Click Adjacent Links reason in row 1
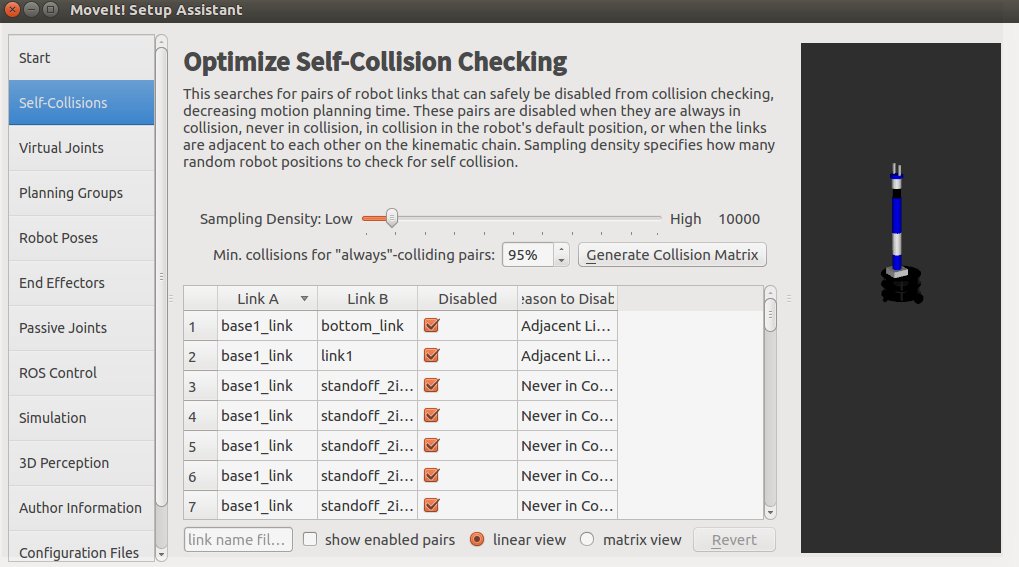The width and height of the screenshot is (1019, 567). pyautogui.click(x=567, y=326)
